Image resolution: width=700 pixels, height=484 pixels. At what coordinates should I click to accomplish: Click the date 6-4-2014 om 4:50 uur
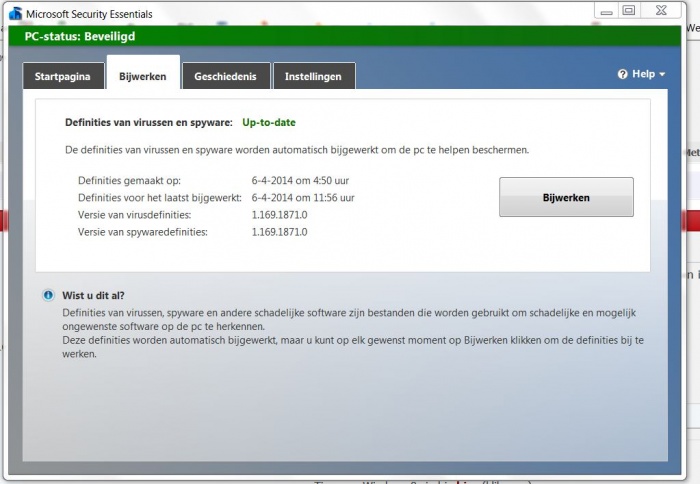tap(300, 181)
